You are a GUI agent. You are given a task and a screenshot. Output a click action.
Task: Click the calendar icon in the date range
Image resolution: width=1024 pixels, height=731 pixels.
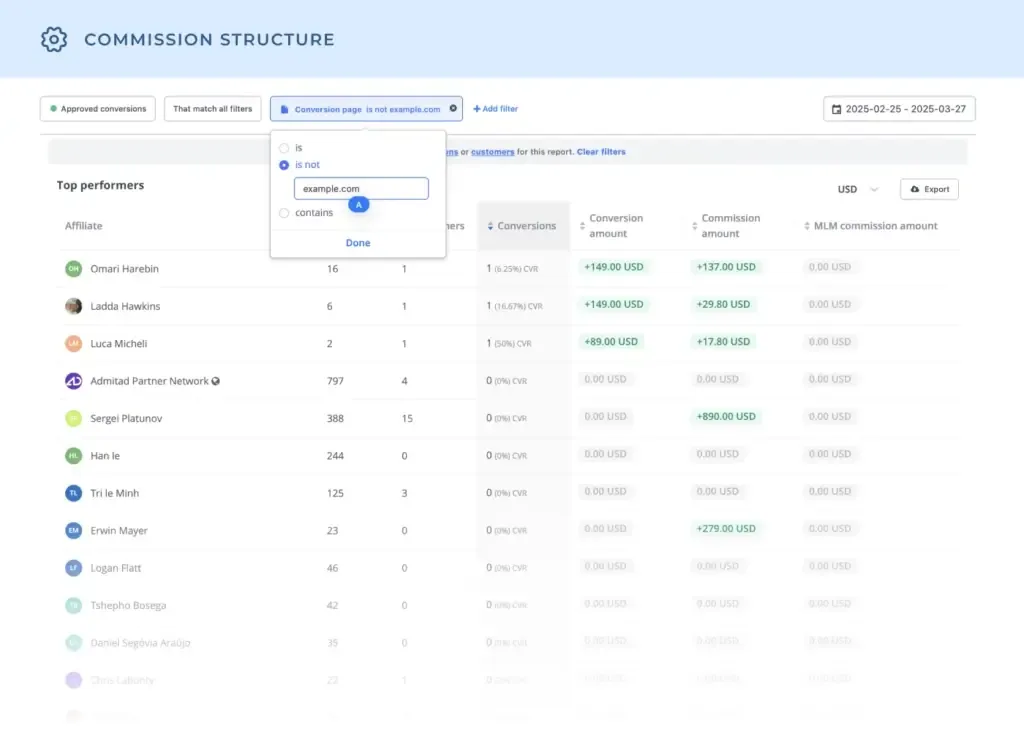click(x=837, y=109)
